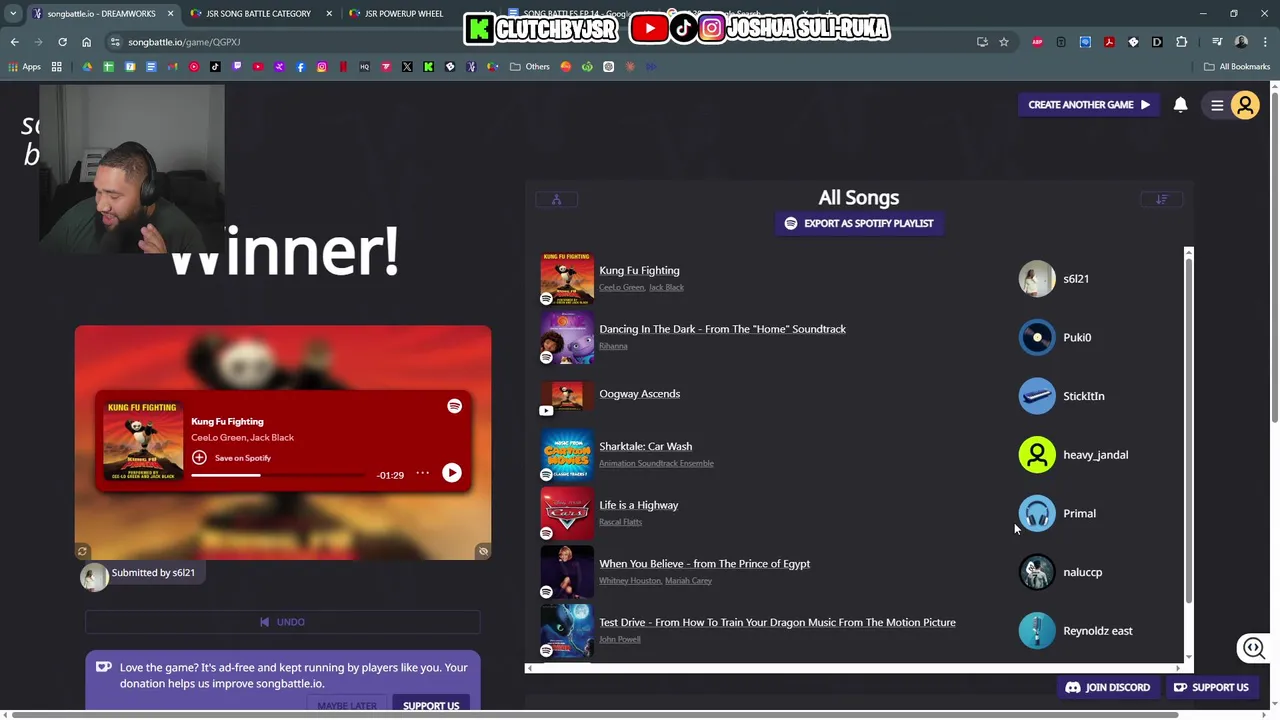
Task: Click the CeeLo Green artist link
Action: (x=621, y=287)
